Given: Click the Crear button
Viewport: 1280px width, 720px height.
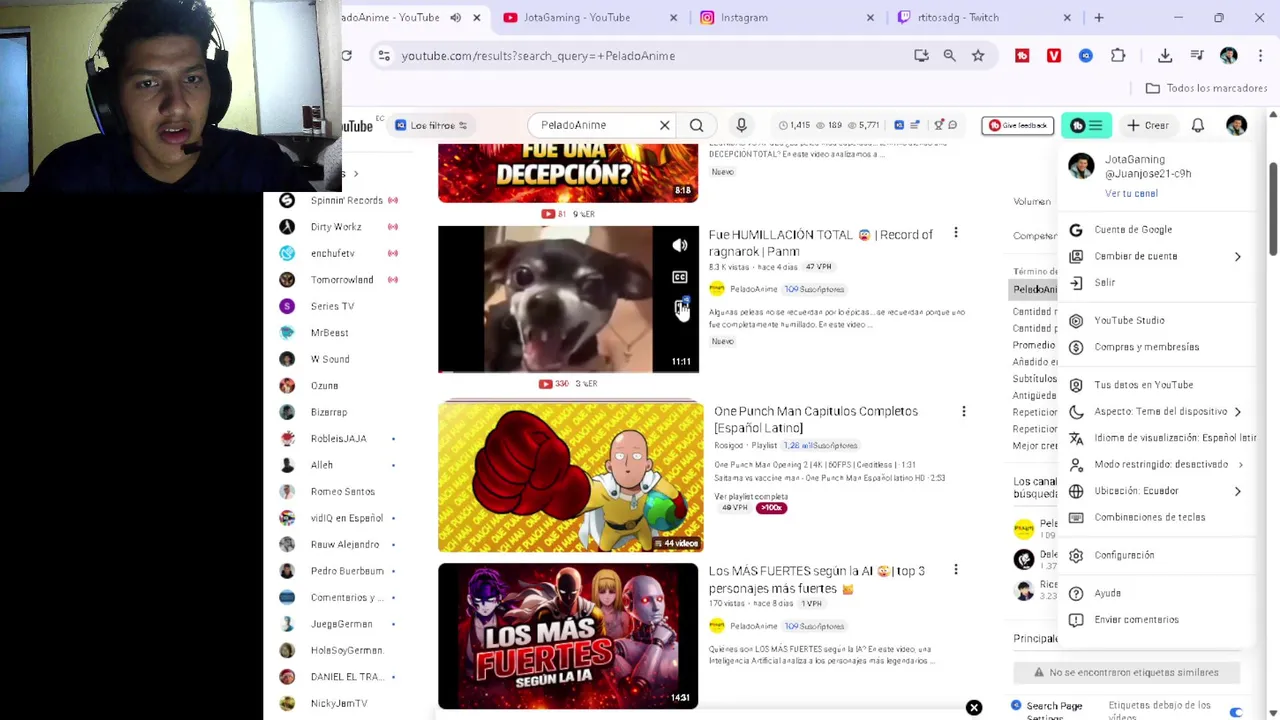Looking at the screenshot, I should pos(1147,125).
